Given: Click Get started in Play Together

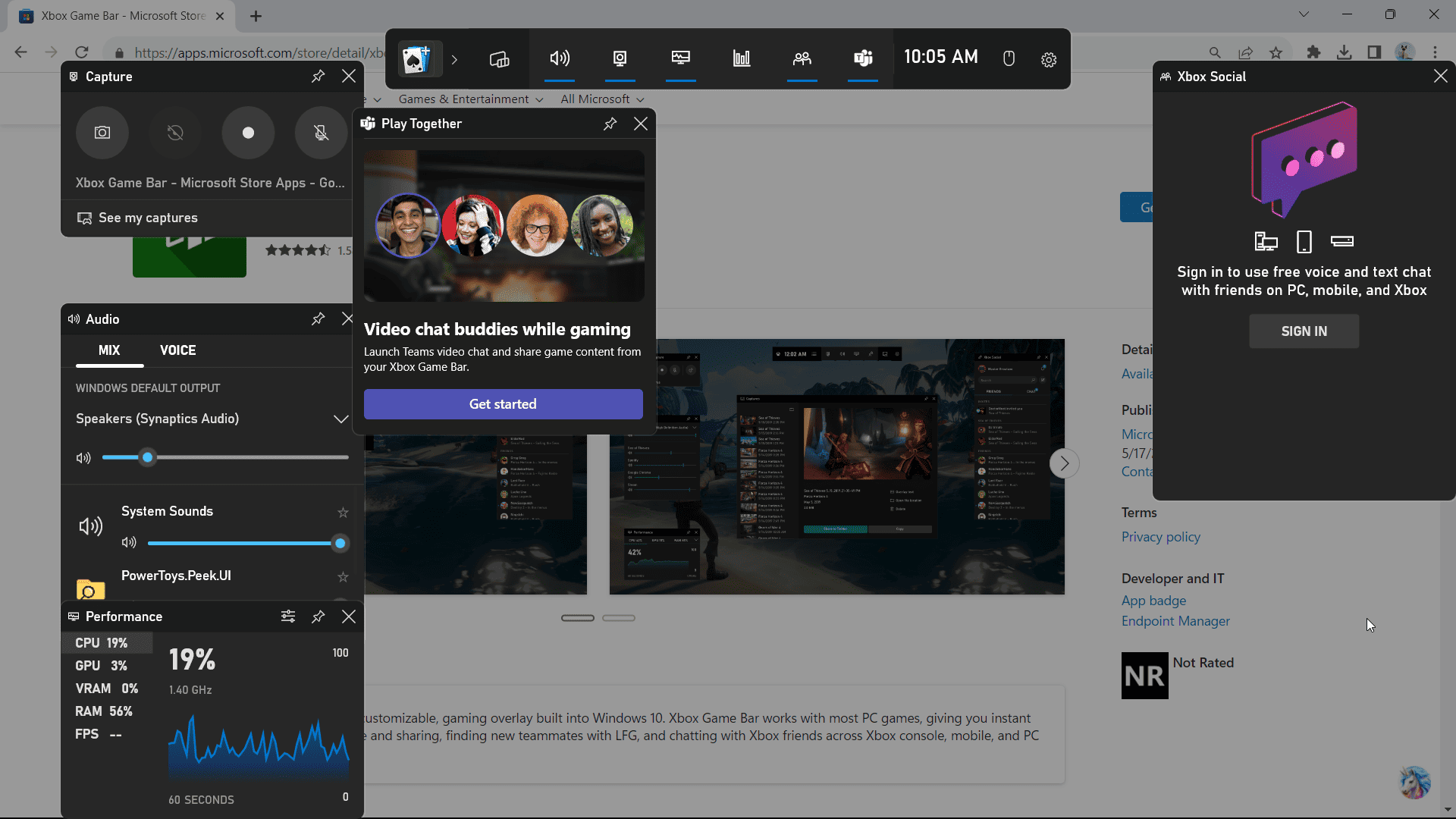Looking at the screenshot, I should 504,404.
